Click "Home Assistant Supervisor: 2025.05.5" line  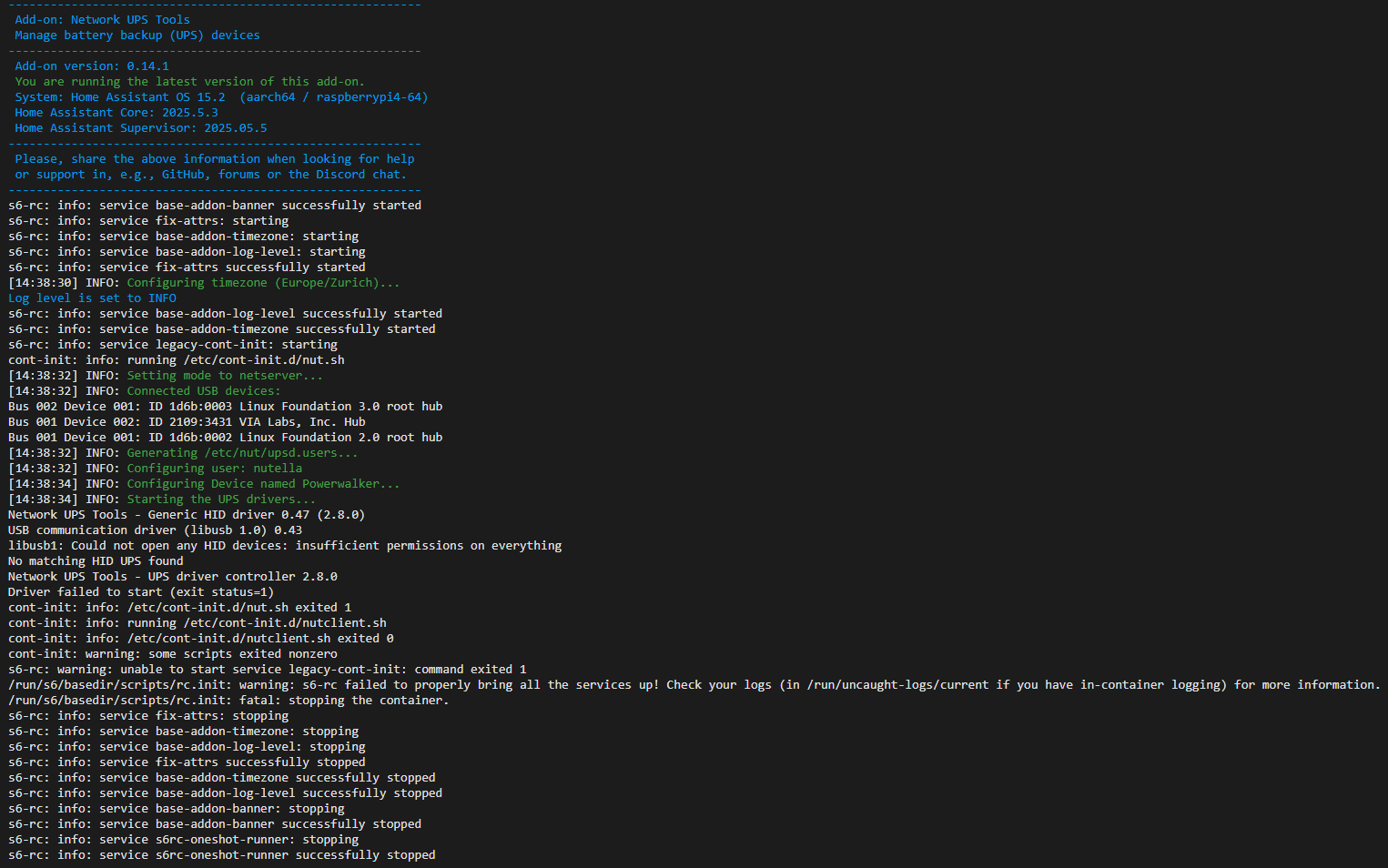pos(141,127)
